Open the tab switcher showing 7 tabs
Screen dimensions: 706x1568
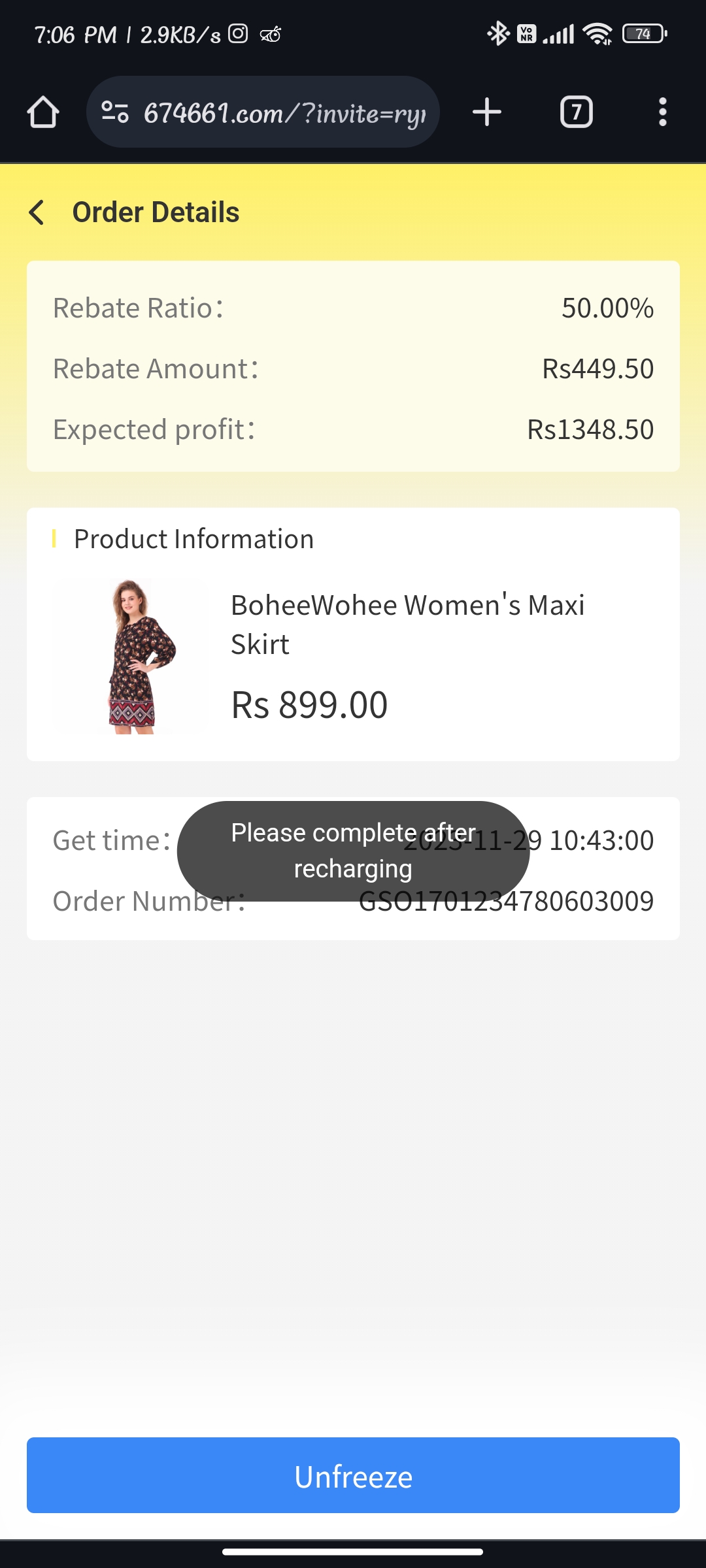(576, 112)
